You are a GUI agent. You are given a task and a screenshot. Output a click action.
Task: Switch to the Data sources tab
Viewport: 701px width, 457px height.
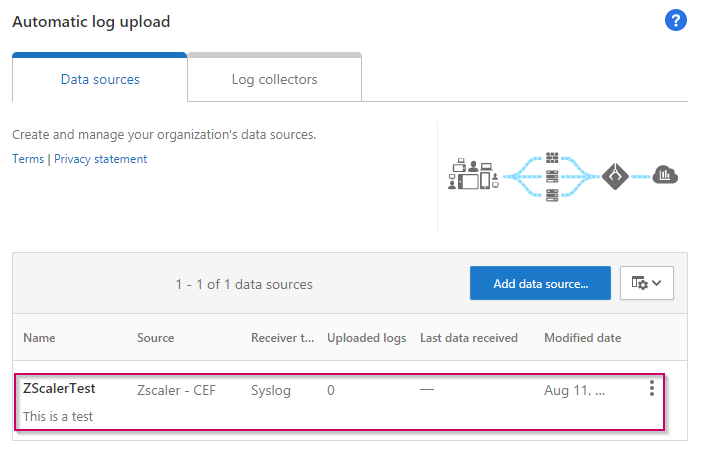click(100, 79)
